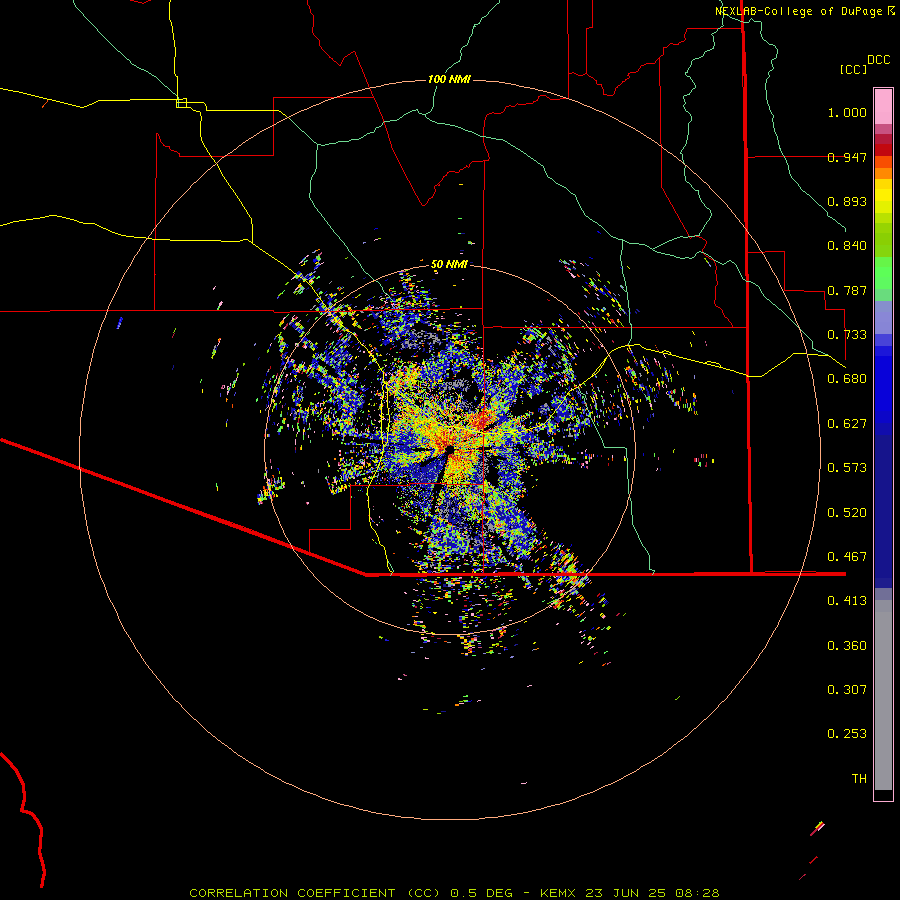Click the 0.520 scale value
The image size is (900, 900).
[x=847, y=513]
